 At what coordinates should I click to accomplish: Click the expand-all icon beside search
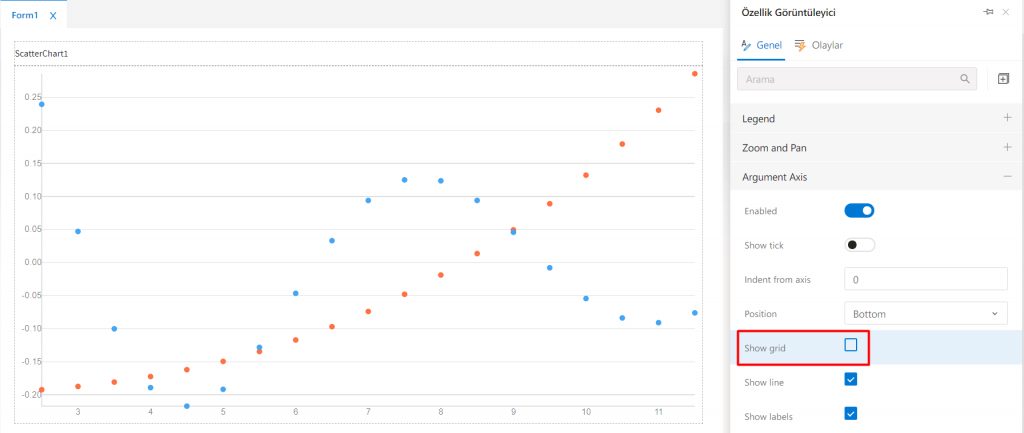coord(1004,79)
